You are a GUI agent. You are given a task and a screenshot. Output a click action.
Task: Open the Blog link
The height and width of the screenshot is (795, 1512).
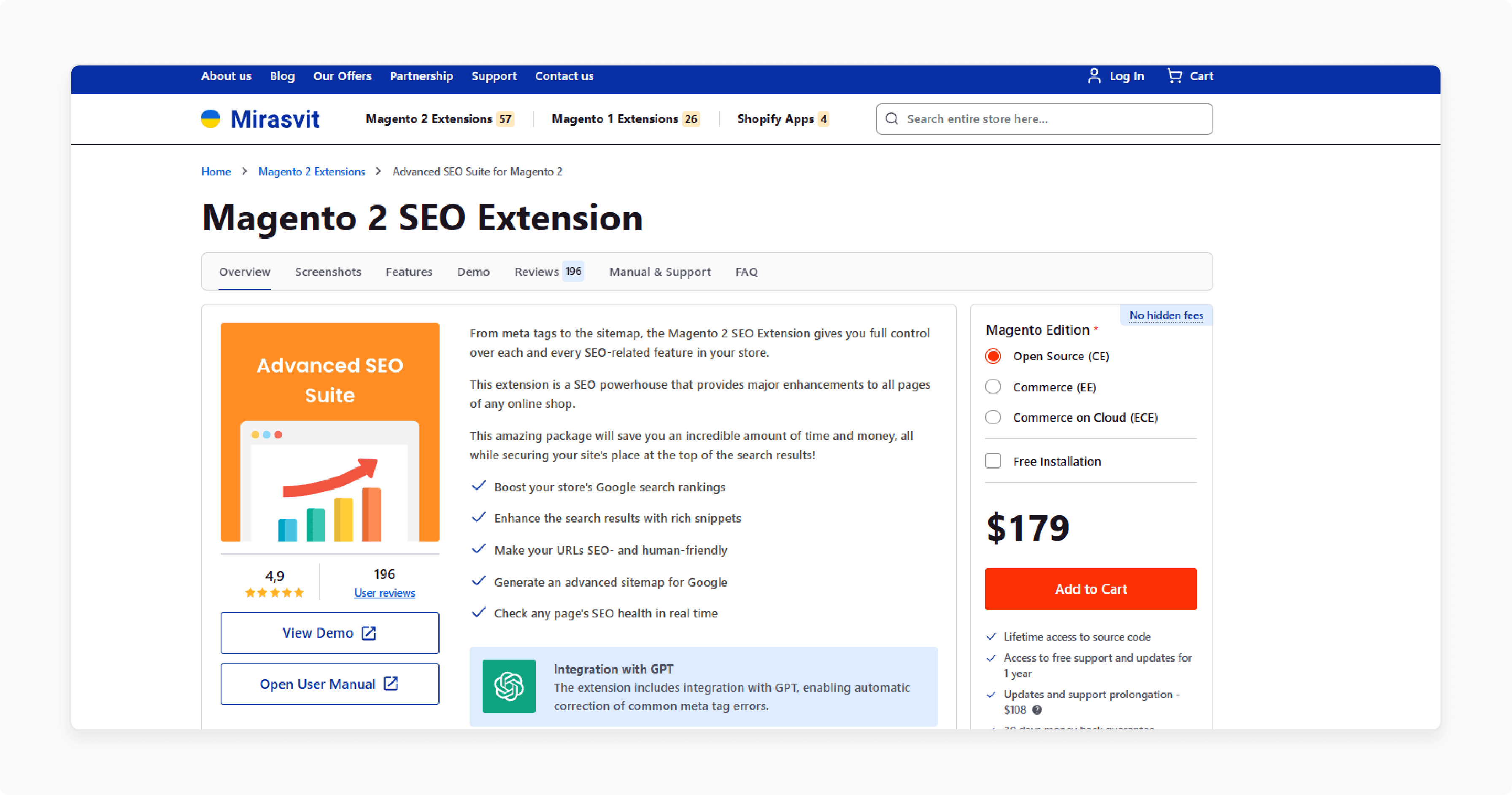point(282,75)
